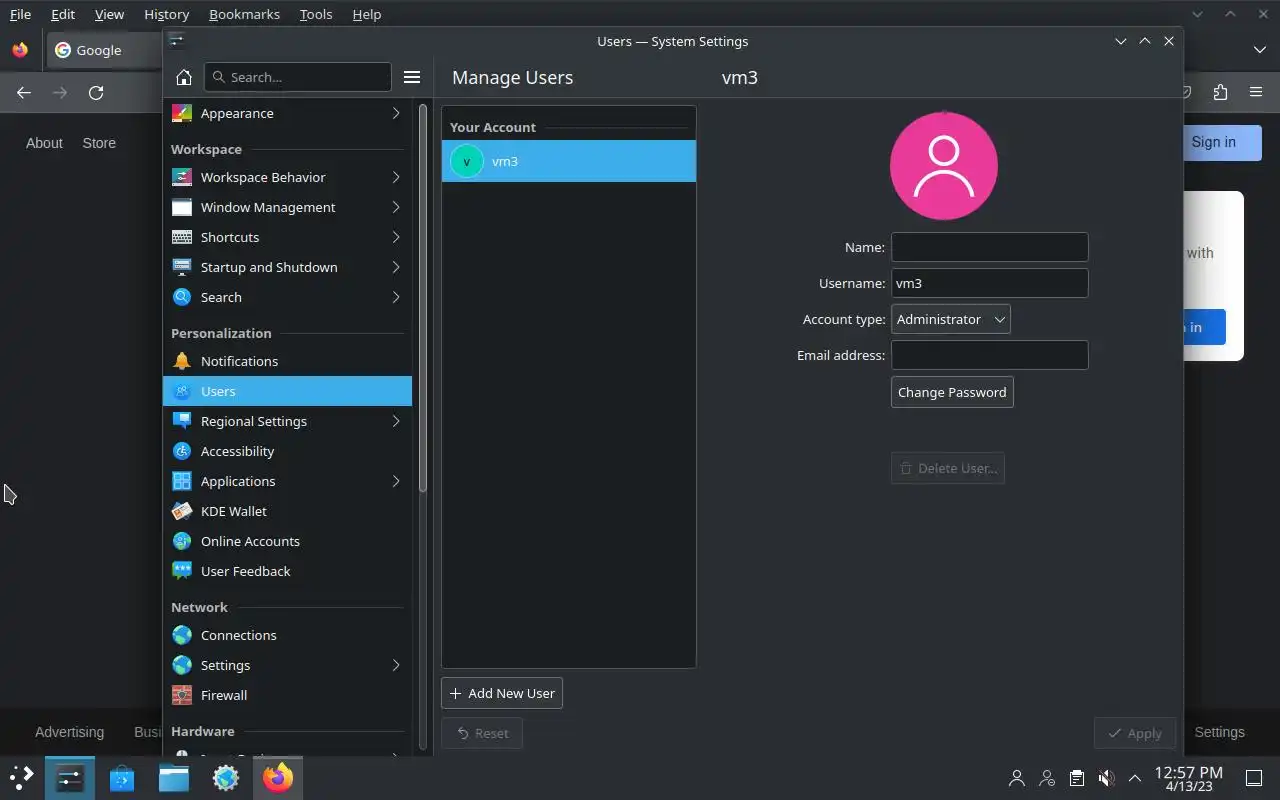Focus the settings Search box
The height and width of the screenshot is (800, 1280).
[298, 77]
